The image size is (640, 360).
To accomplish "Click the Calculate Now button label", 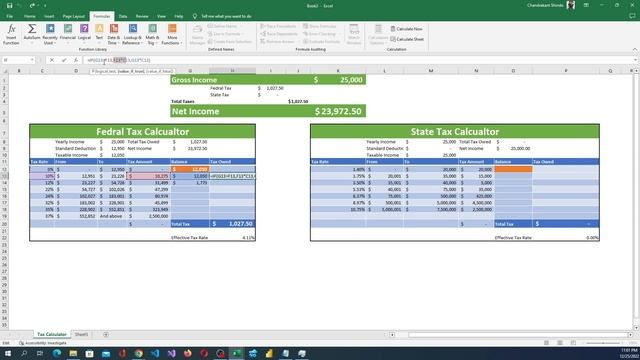I will (409, 29).
